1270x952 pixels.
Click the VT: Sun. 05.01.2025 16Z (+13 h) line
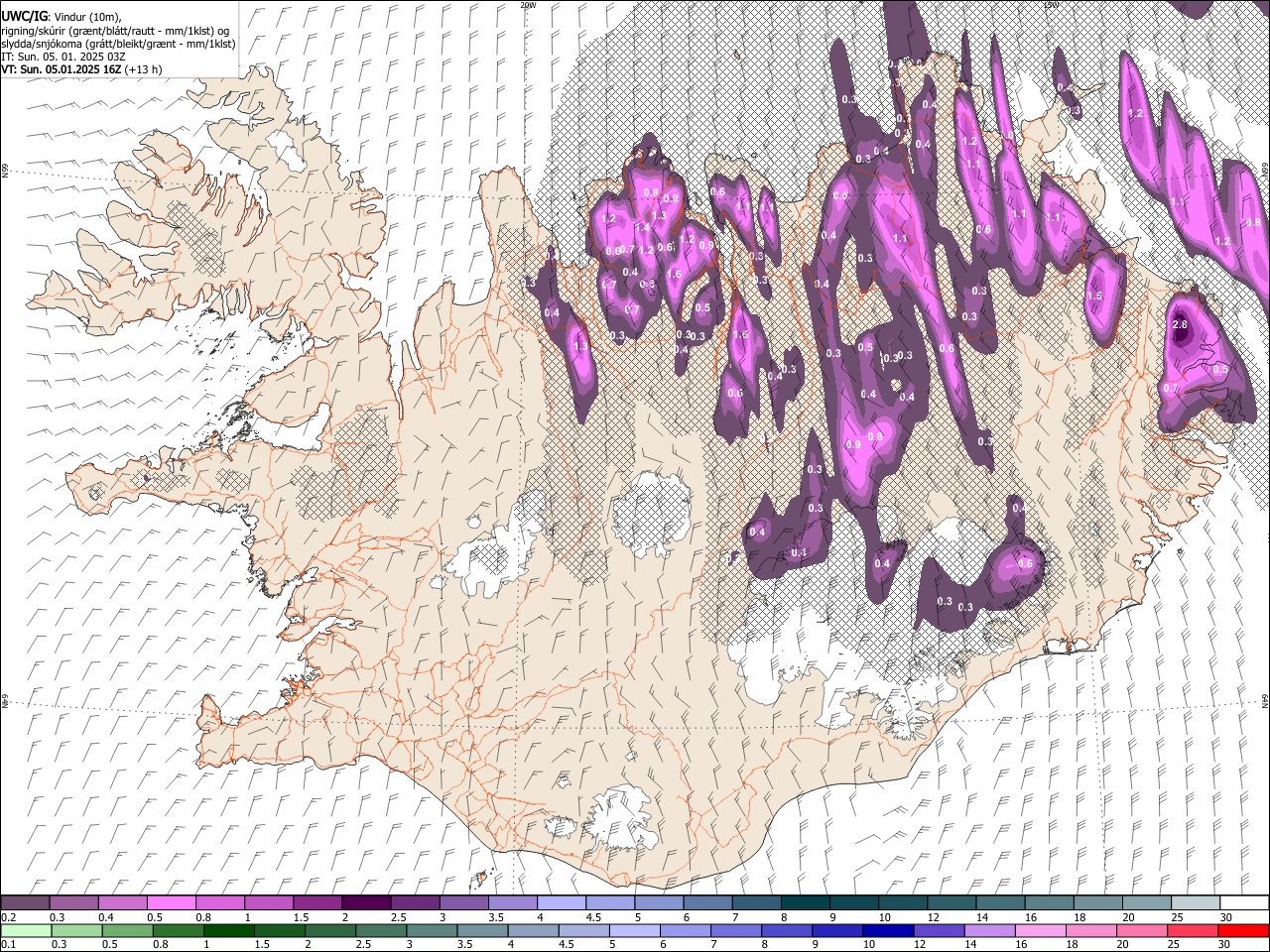pyautogui.click(x=81, y=69)
